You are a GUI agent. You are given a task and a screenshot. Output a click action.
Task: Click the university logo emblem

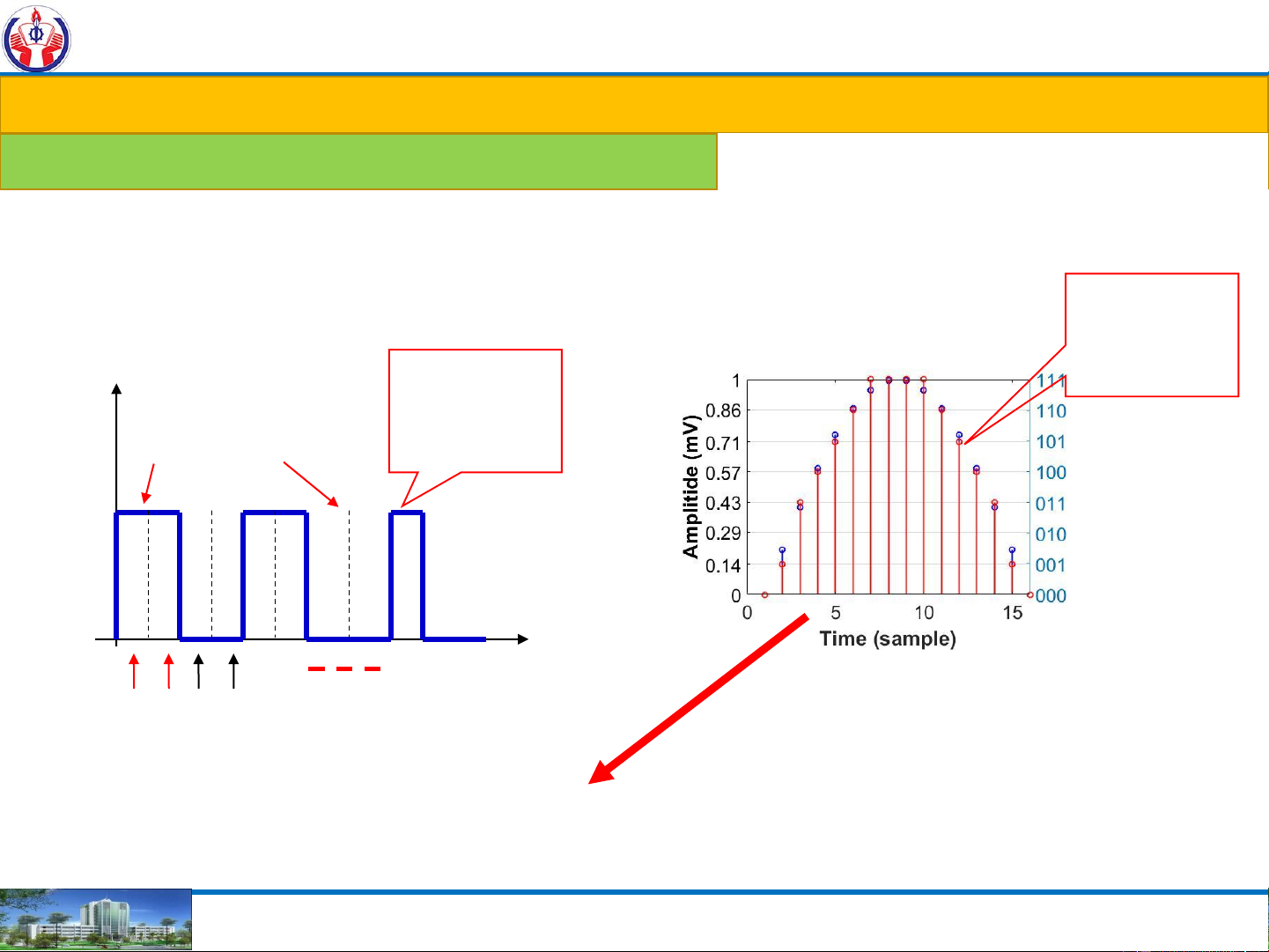coord(36,39)
